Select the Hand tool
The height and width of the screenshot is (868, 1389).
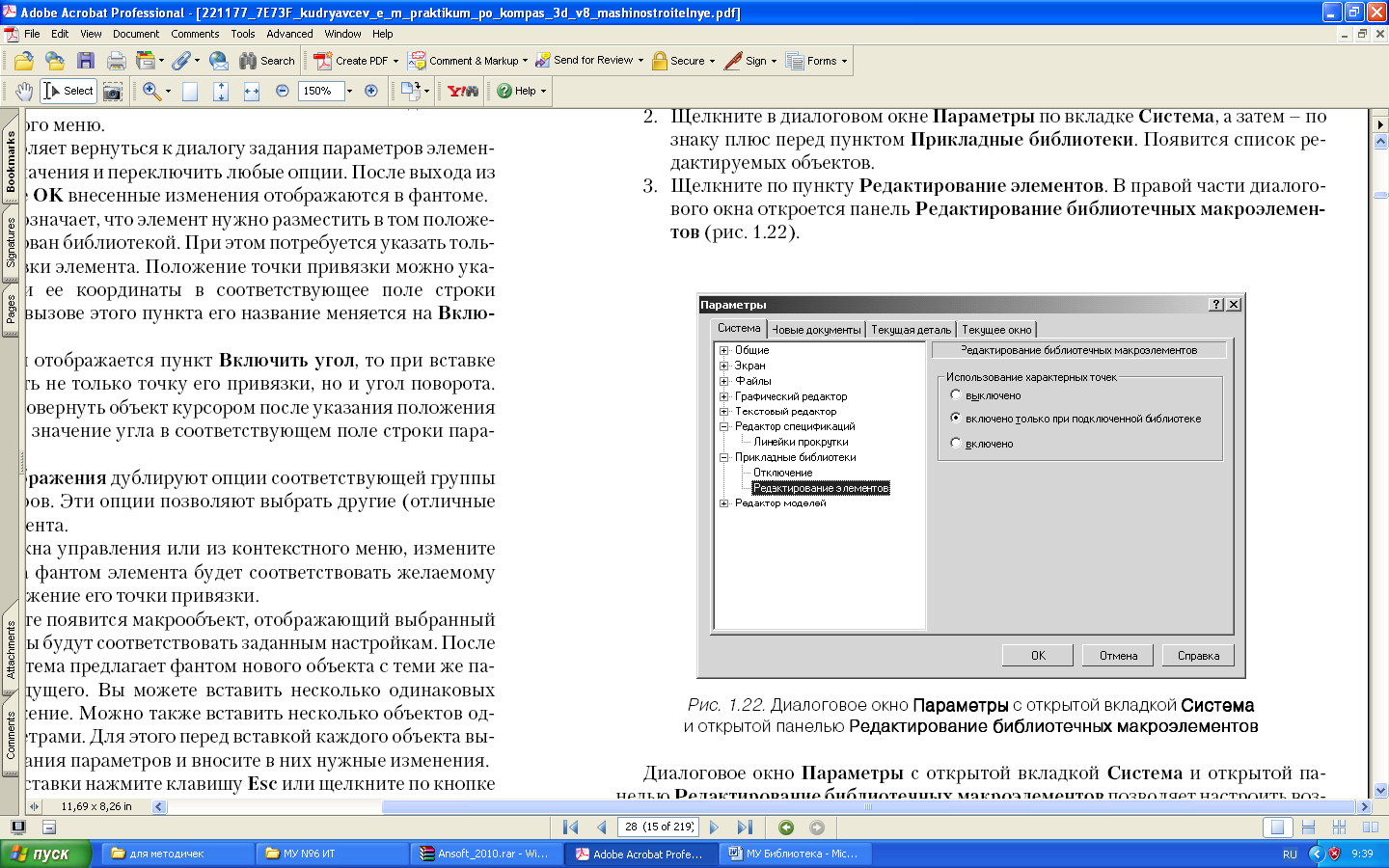24,91
